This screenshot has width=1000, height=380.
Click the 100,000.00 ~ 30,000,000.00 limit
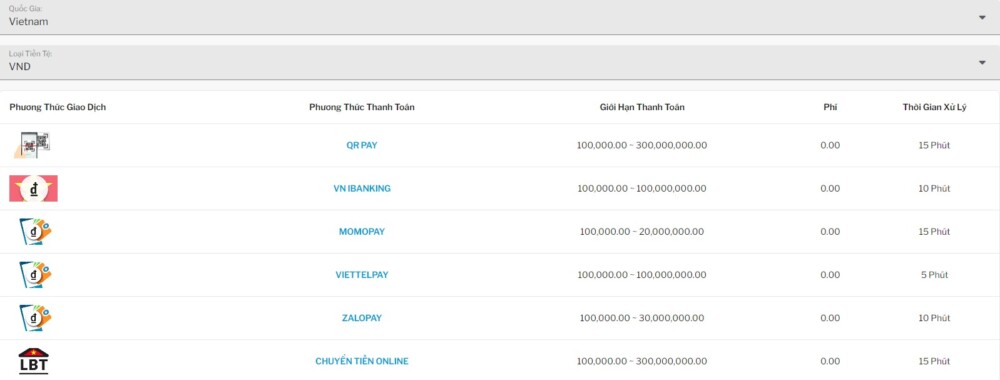point(642,318)
